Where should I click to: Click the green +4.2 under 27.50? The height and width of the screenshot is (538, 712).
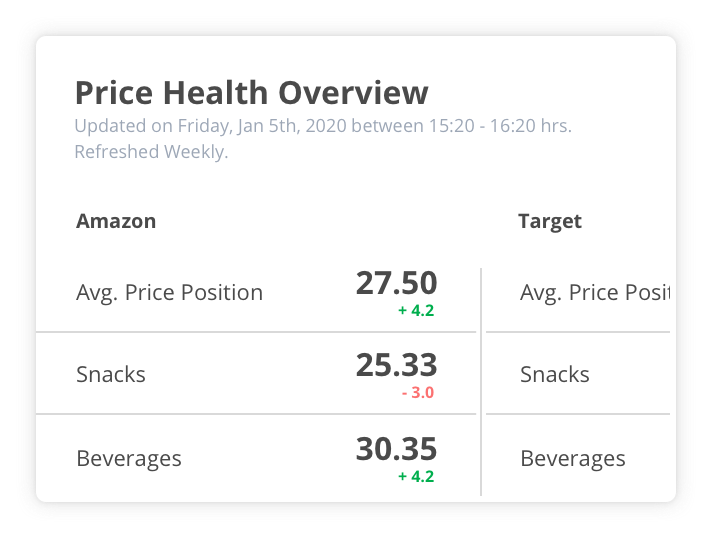416,311
